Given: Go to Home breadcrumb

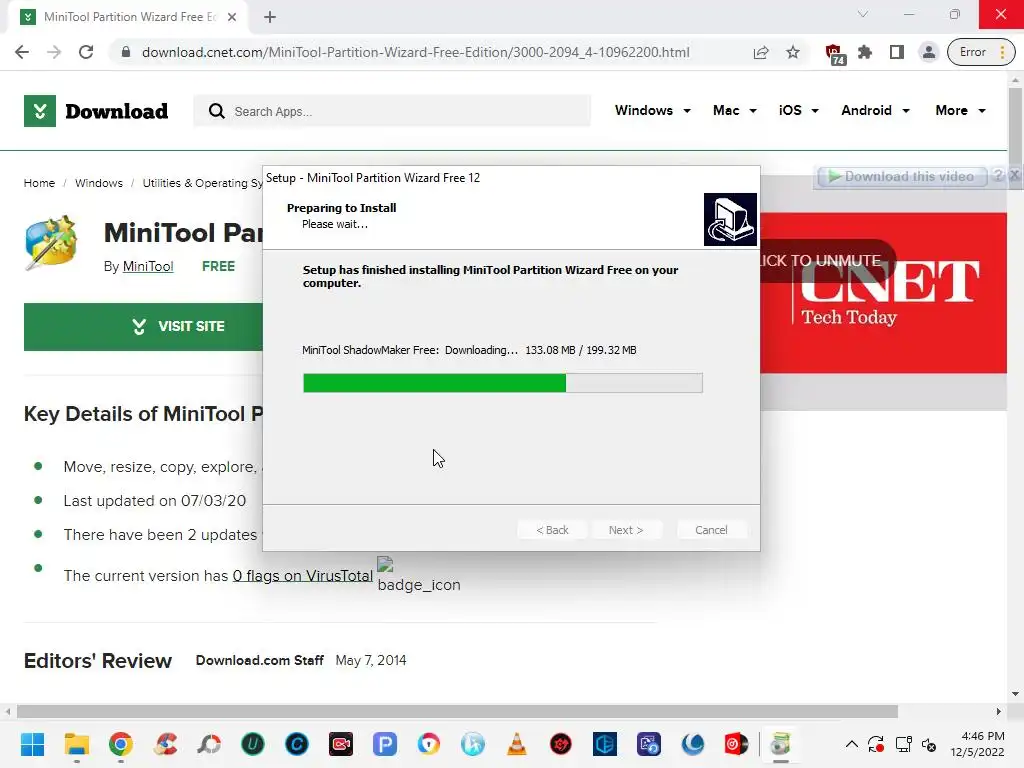Looking at the screenshot, I should (x=39, y=183).
